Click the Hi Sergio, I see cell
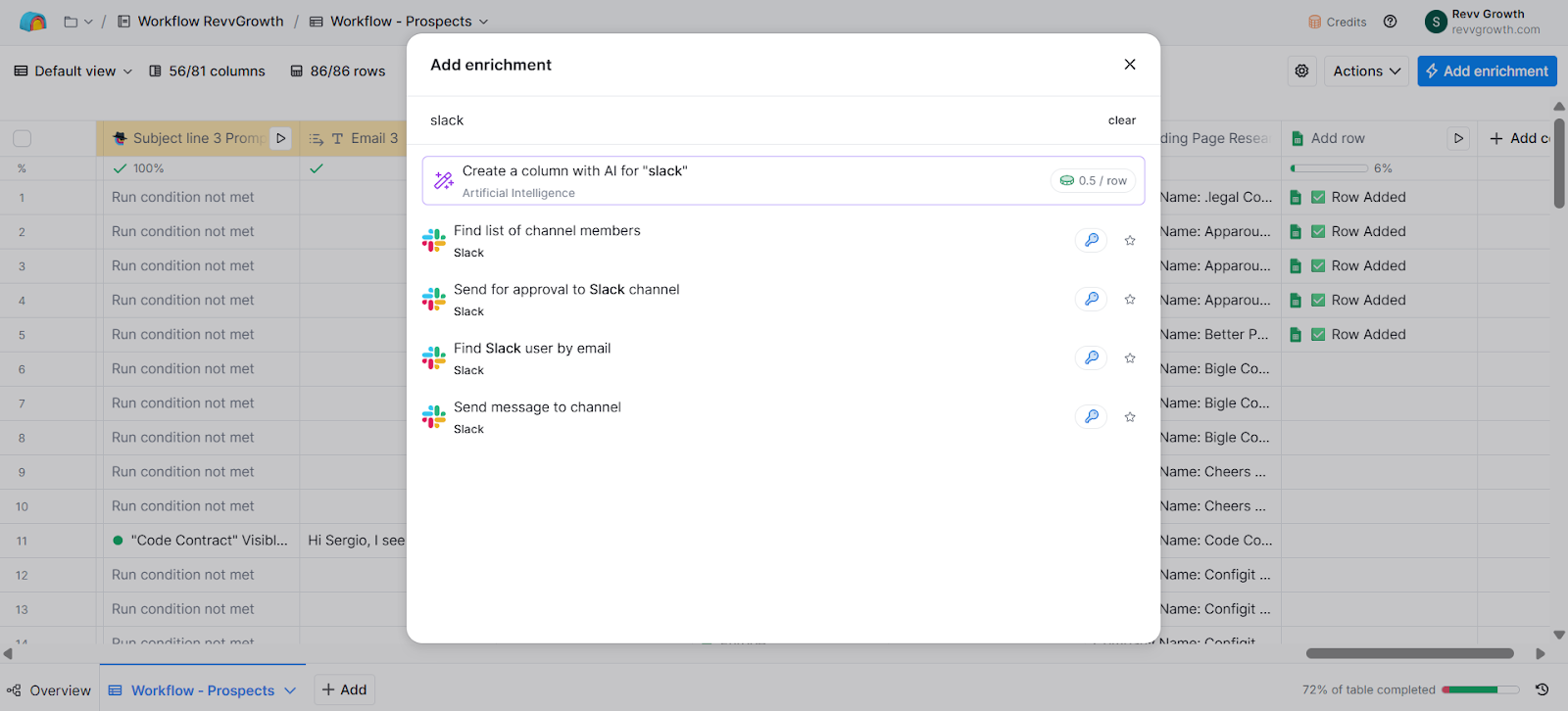 tap(354, 540)
